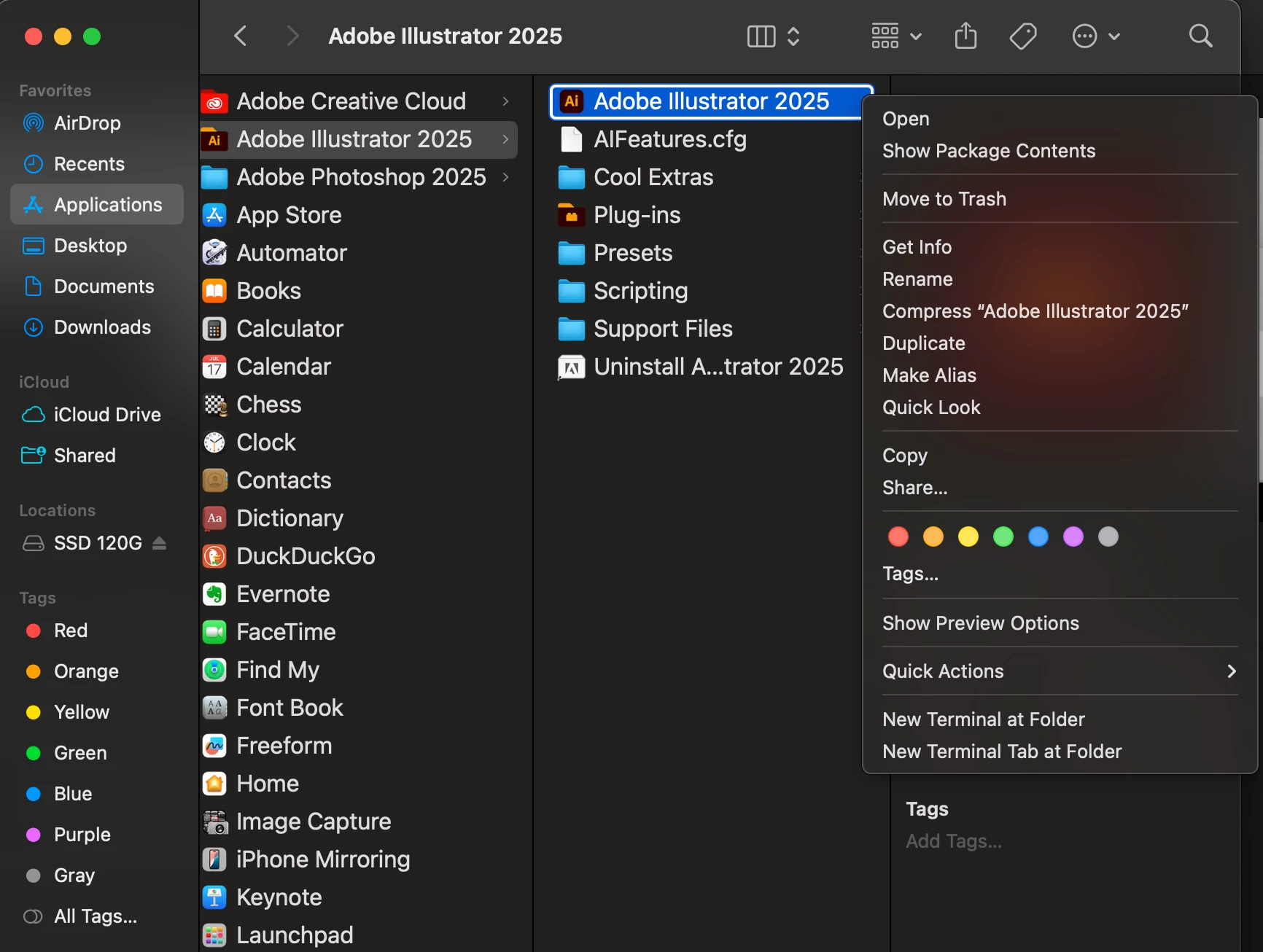Open Documents in the sidebar
The height and width of the screenshot is (952, 1263).
tap(97, 286)
